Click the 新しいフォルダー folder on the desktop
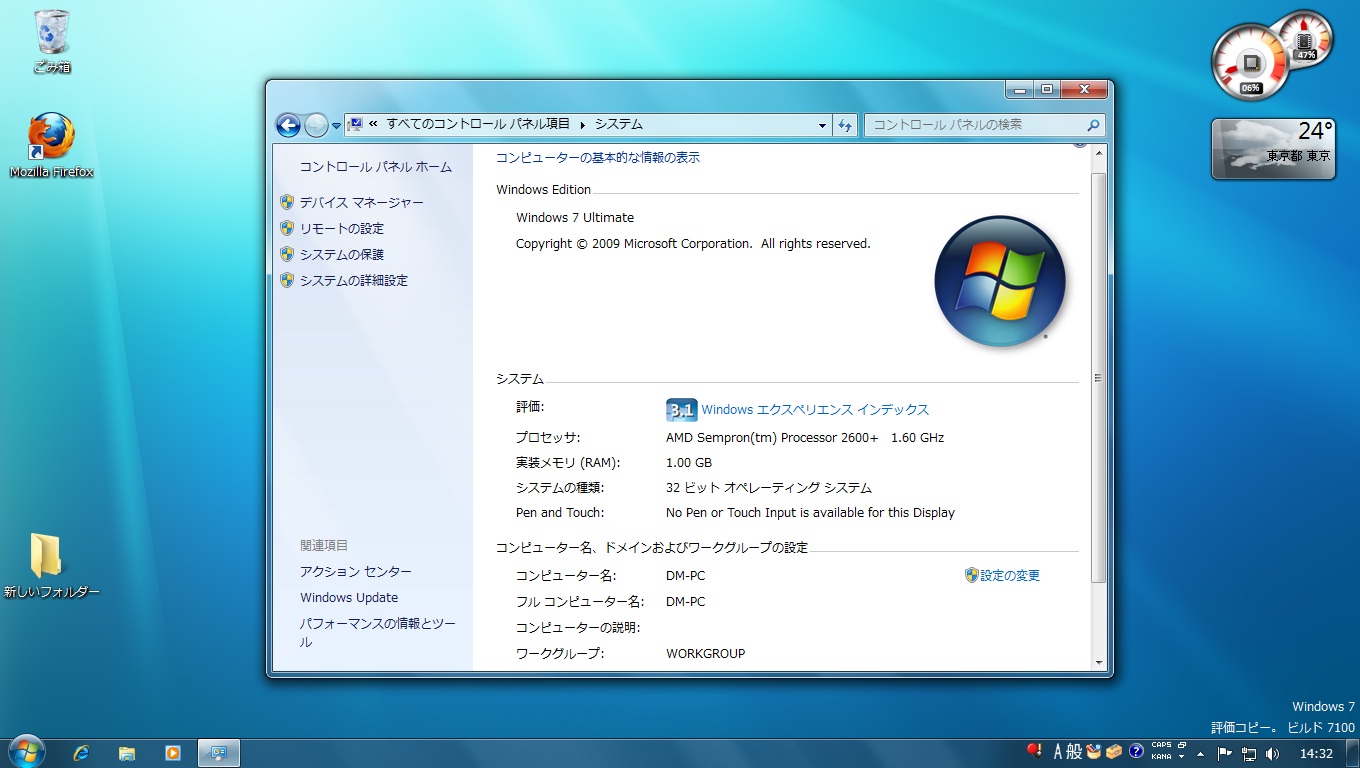The width and height of the screenshot is (1360, 768). tap(51, 566)
